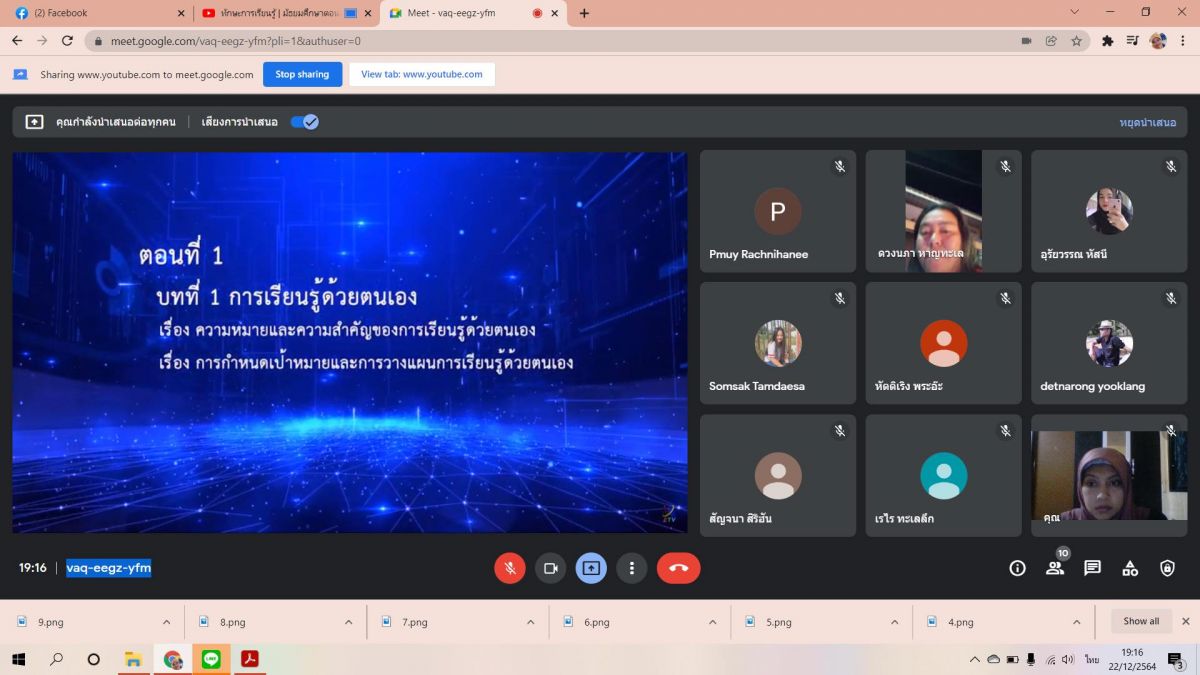Image resolution: width=1200 pixels, height=675 pixels.
Task: Expand the 7.png download options chevron
Action: click(530, 622)
